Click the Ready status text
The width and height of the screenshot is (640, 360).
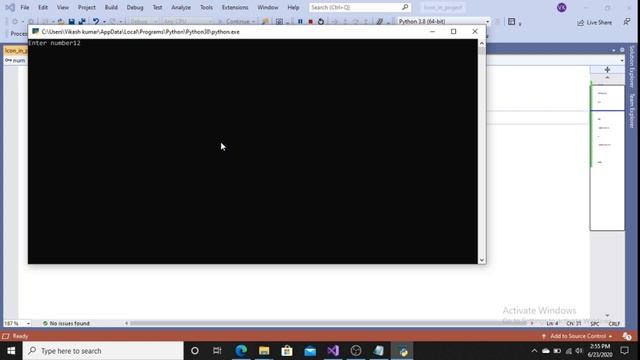point(20,336)
